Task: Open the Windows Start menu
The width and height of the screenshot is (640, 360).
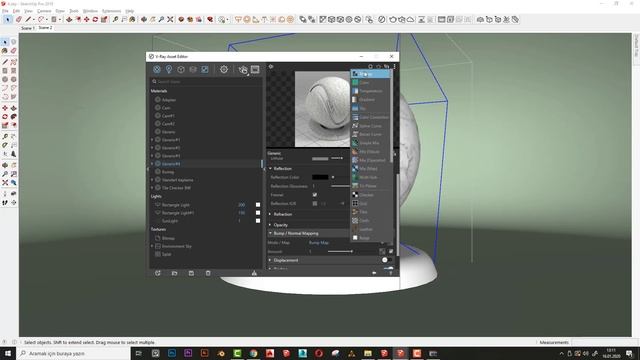Action: tap(8, 353)
